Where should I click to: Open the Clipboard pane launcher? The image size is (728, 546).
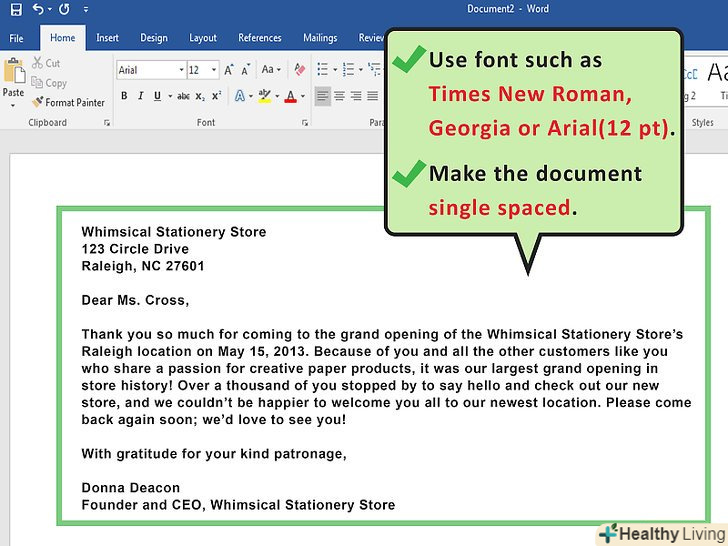coord(107,123)
